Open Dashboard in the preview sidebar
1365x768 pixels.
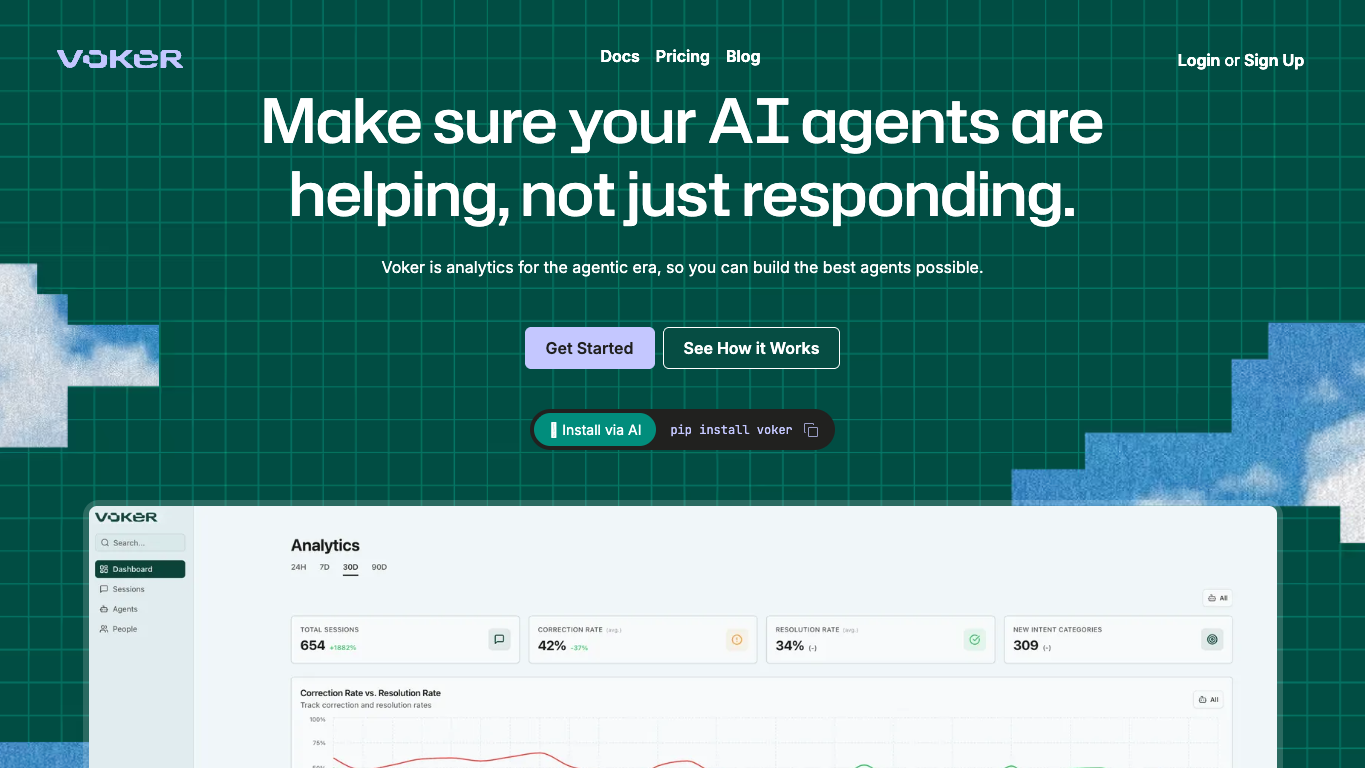point(140,569)
